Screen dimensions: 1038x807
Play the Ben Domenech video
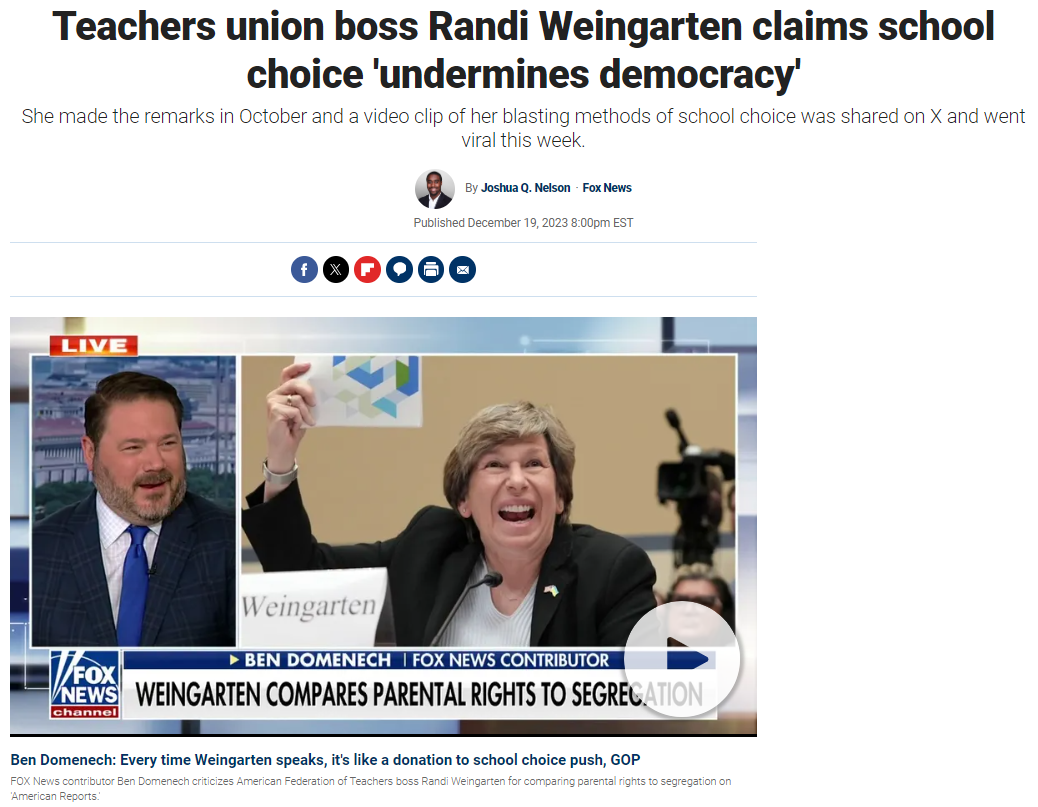[682, 659]
